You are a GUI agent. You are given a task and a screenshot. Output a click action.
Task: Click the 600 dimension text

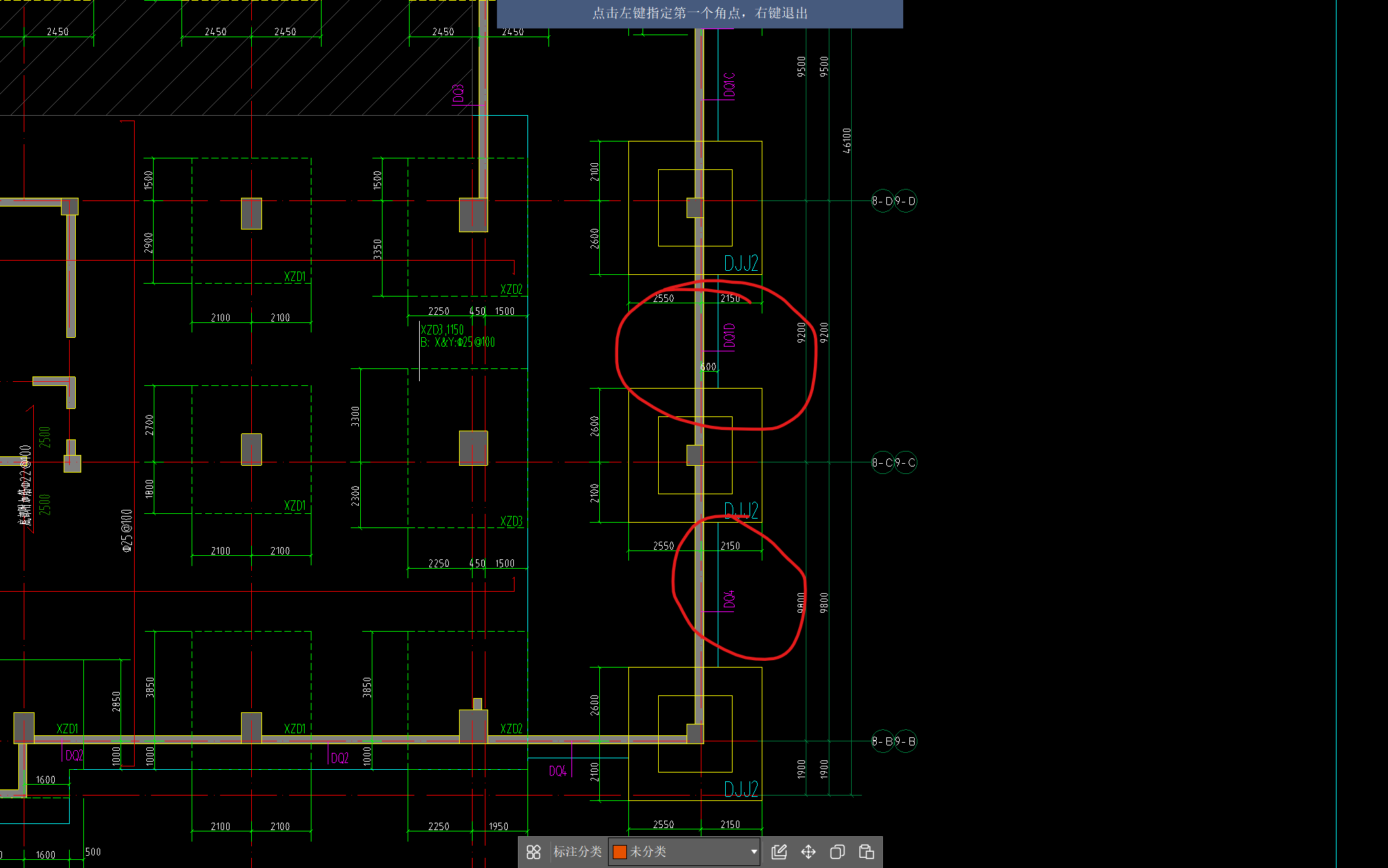(x=708, y=367)
